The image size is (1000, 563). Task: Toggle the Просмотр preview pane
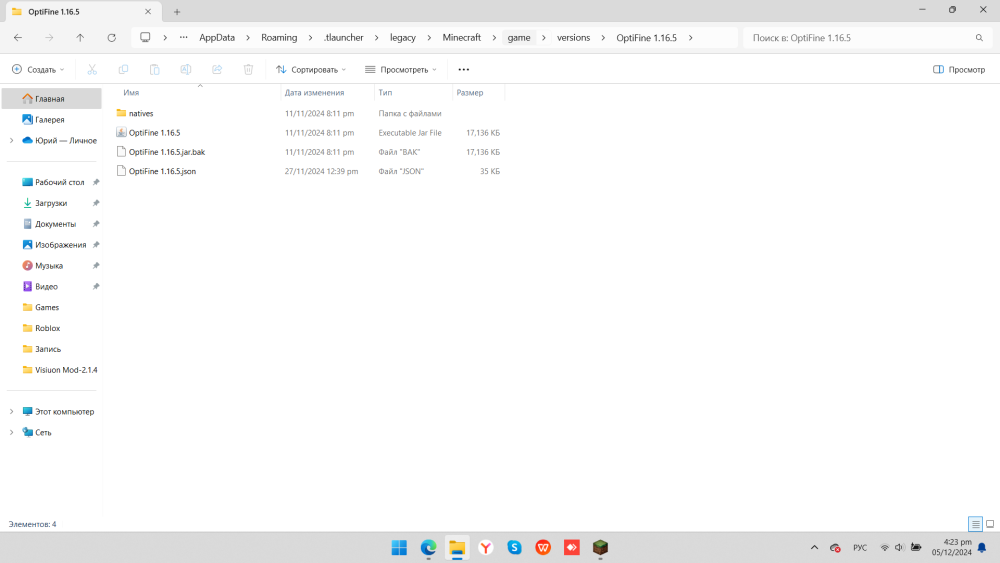959,69
